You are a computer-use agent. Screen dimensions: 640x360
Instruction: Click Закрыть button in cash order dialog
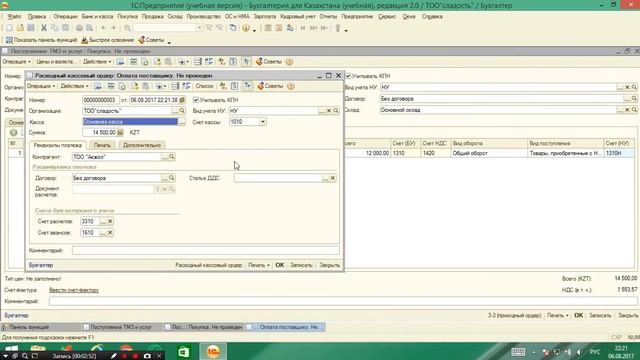[x=329, y=265]
